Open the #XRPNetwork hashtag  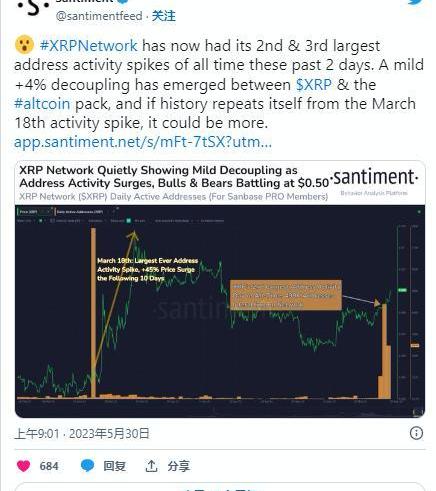point(89,45)
